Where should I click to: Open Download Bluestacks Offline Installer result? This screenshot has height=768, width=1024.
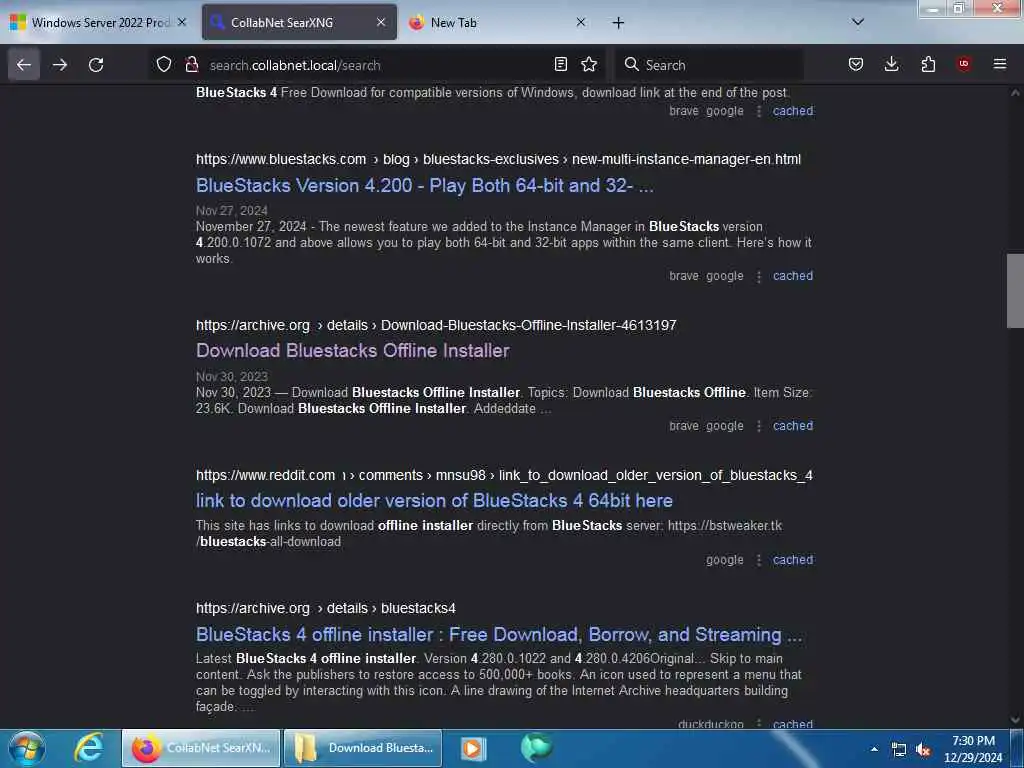(x=353, y=351)
